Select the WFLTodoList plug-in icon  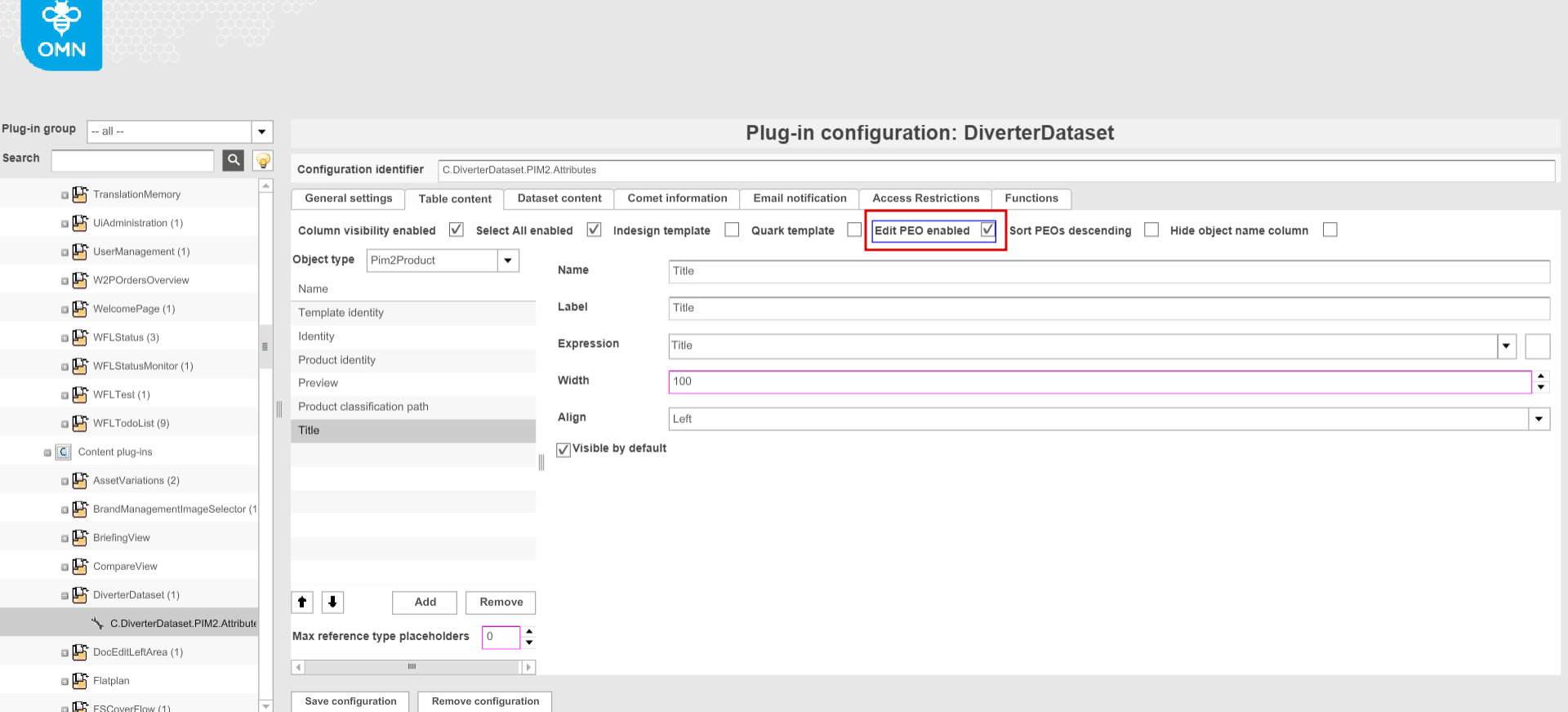80,423
